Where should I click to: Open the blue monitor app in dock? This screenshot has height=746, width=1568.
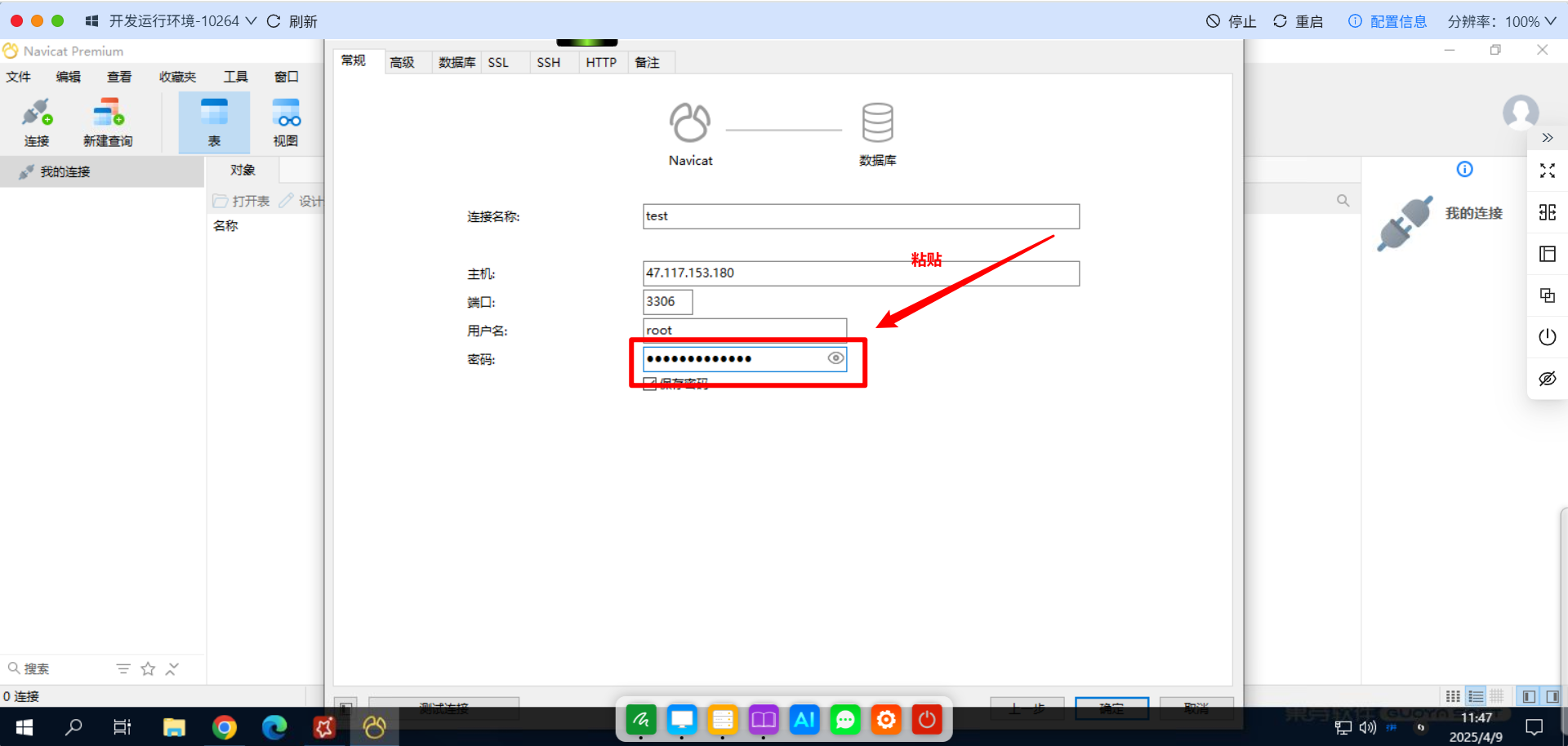click(682, 719)
